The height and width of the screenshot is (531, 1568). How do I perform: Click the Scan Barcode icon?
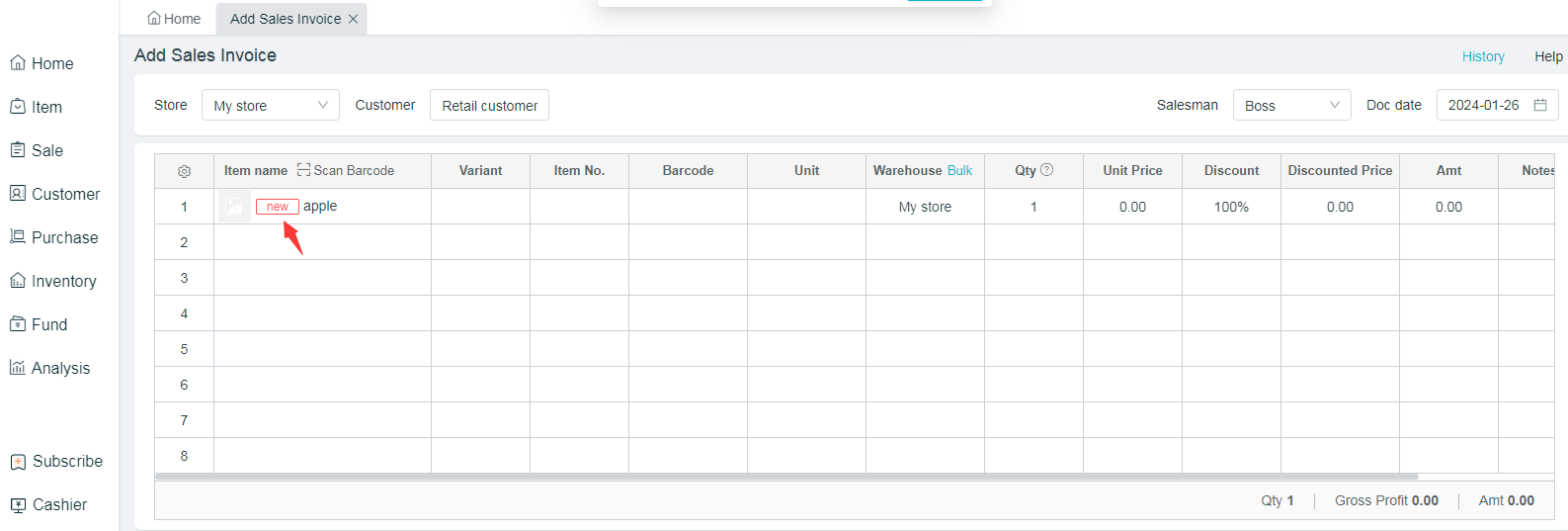coord(303,170)
